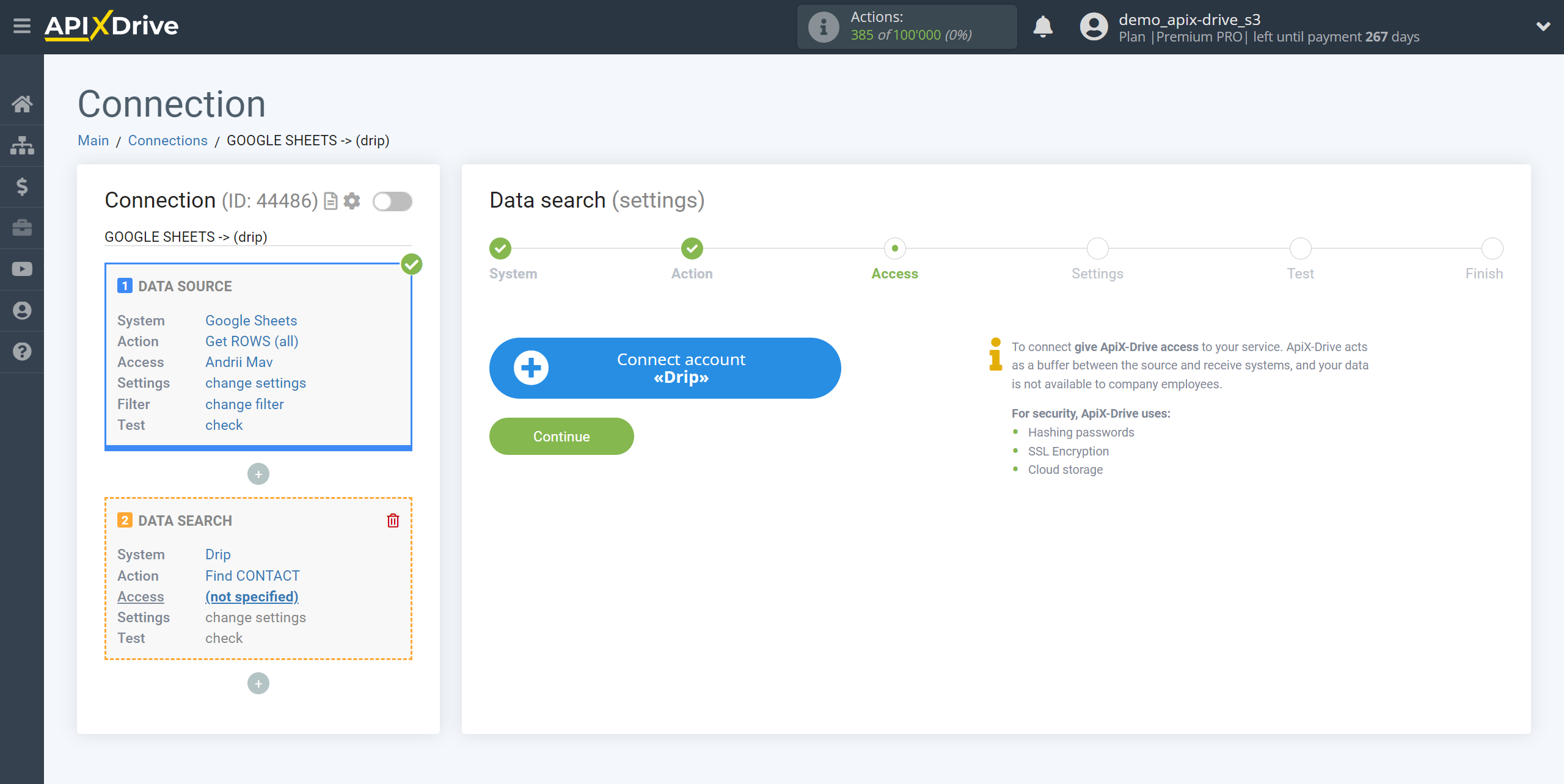Click the add new block plus icon below DATA SEARCH
Viewport: 1564px width, 784px height.
258,683
